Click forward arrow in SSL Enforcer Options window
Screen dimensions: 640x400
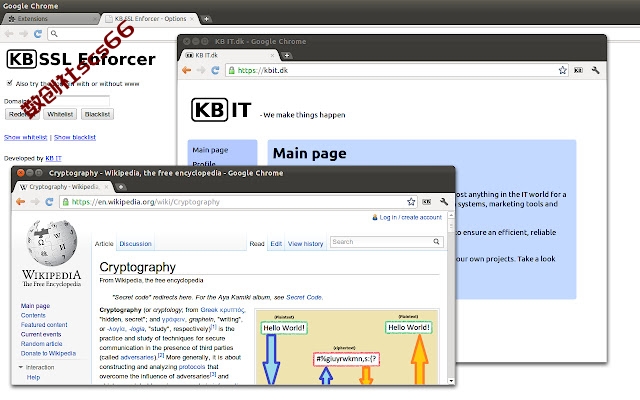tap(23, 33)
